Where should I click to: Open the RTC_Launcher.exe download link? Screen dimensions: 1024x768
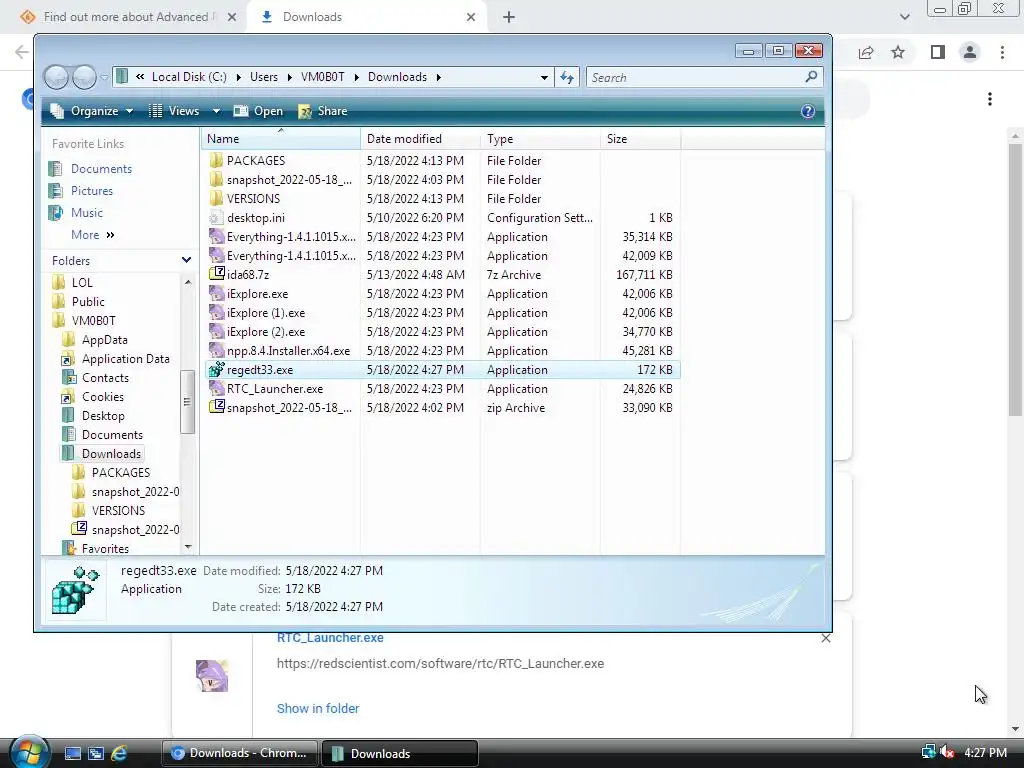coord(330,638)
